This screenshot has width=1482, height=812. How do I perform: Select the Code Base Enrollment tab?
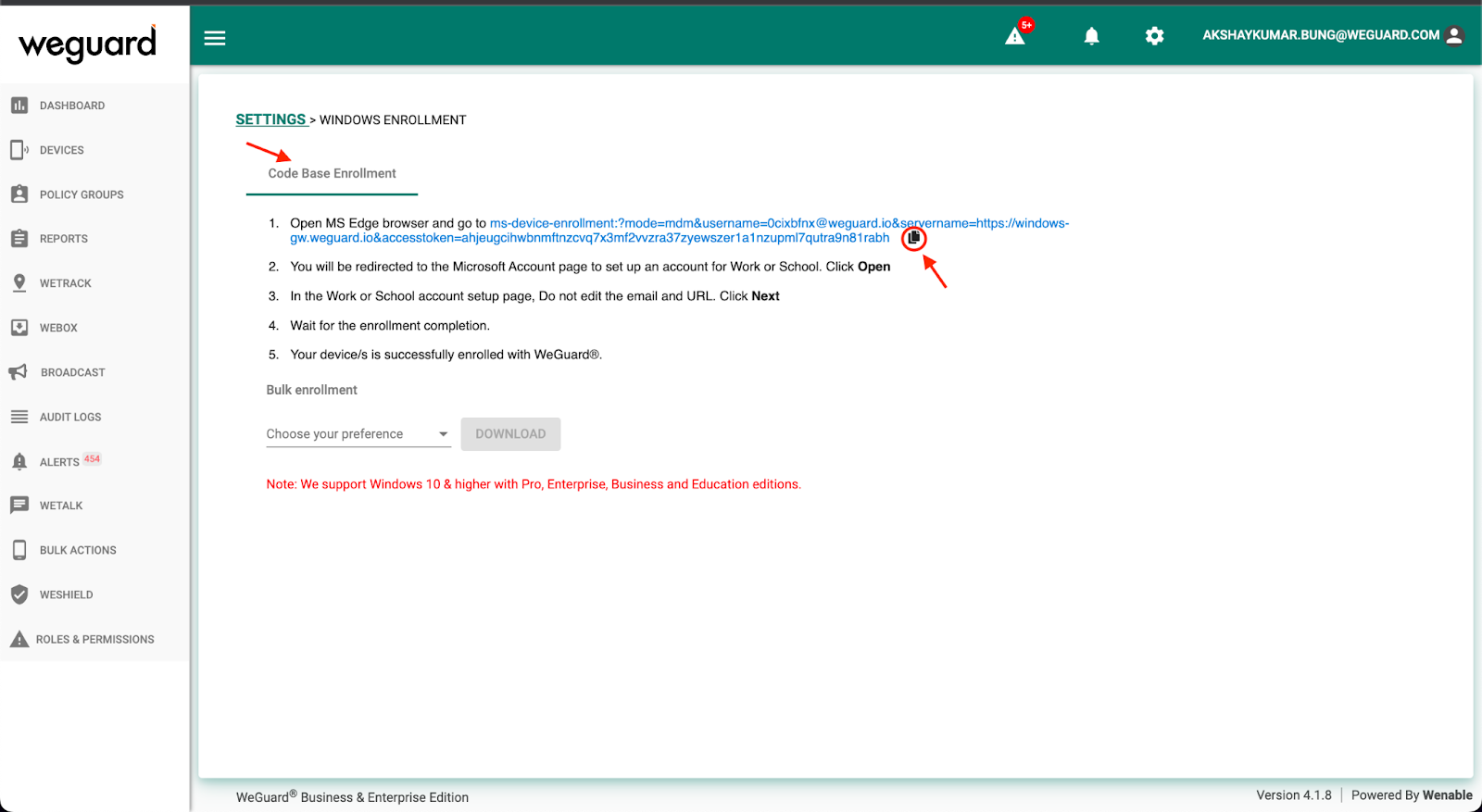pyautogui.click(x=332, y=173)
